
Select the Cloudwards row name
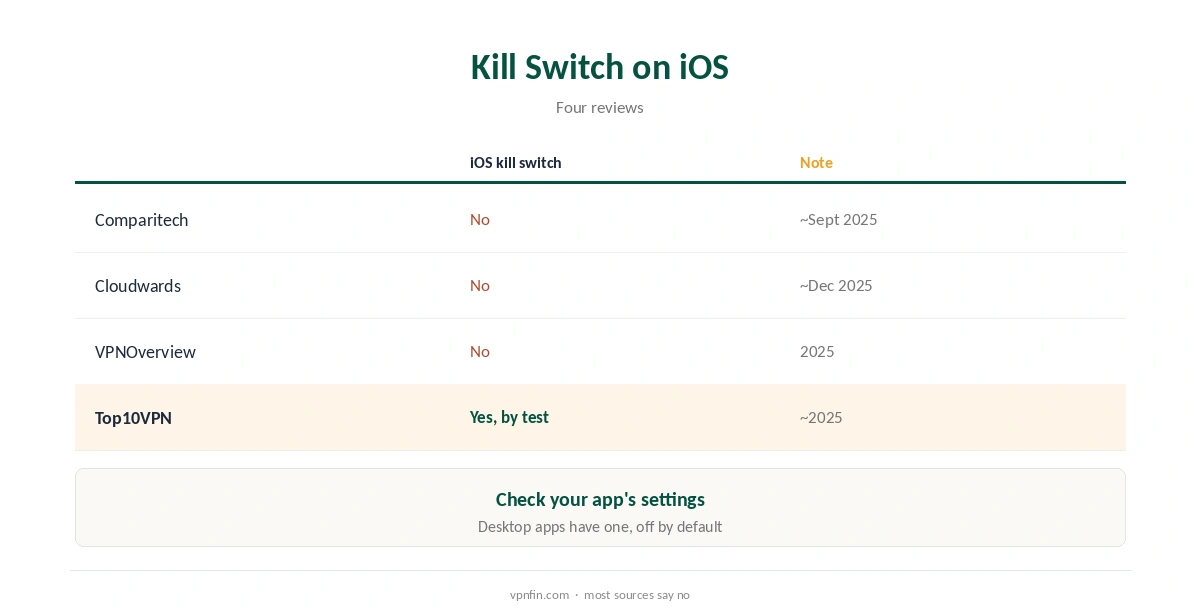pos(138,286)
